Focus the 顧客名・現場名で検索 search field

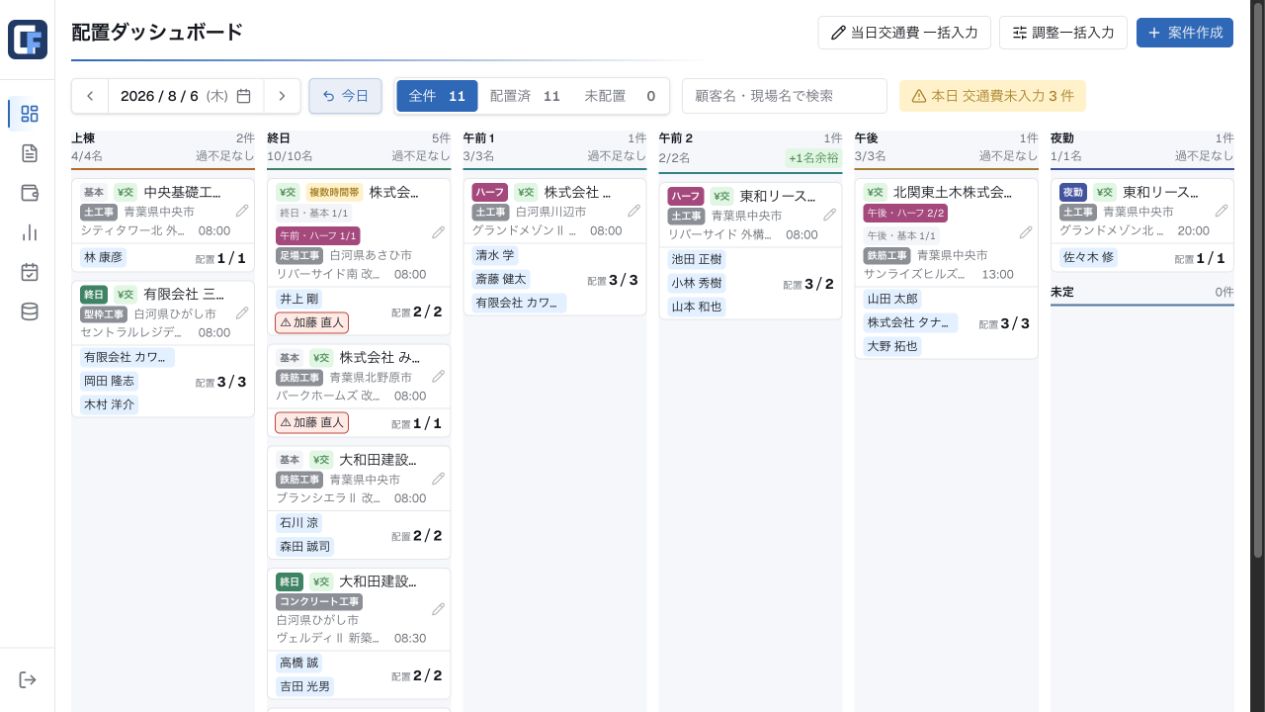pyautogui.click(x=785, y=96)
